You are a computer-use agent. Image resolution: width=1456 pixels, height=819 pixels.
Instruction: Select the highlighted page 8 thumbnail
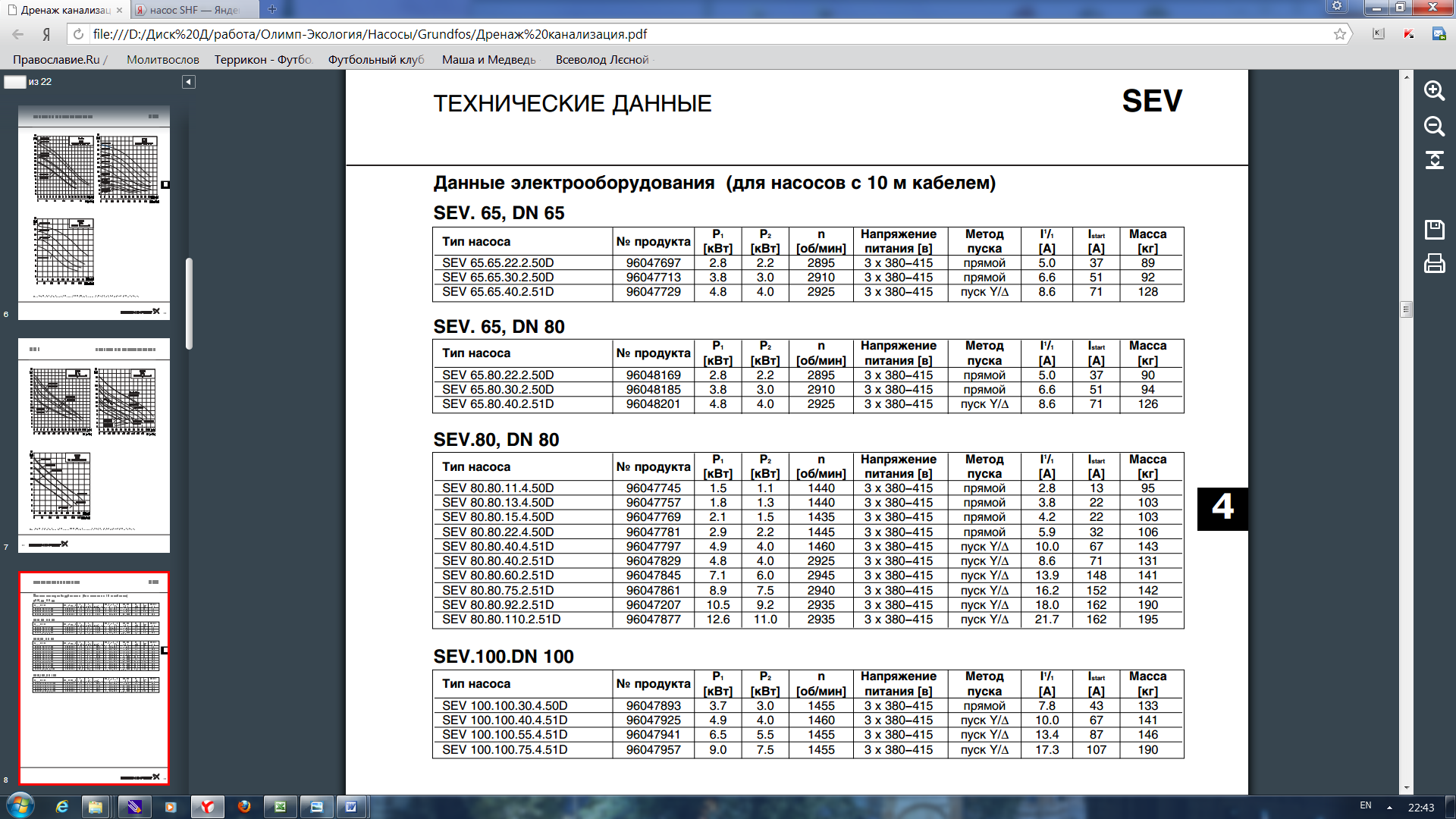tap(94, 679)
